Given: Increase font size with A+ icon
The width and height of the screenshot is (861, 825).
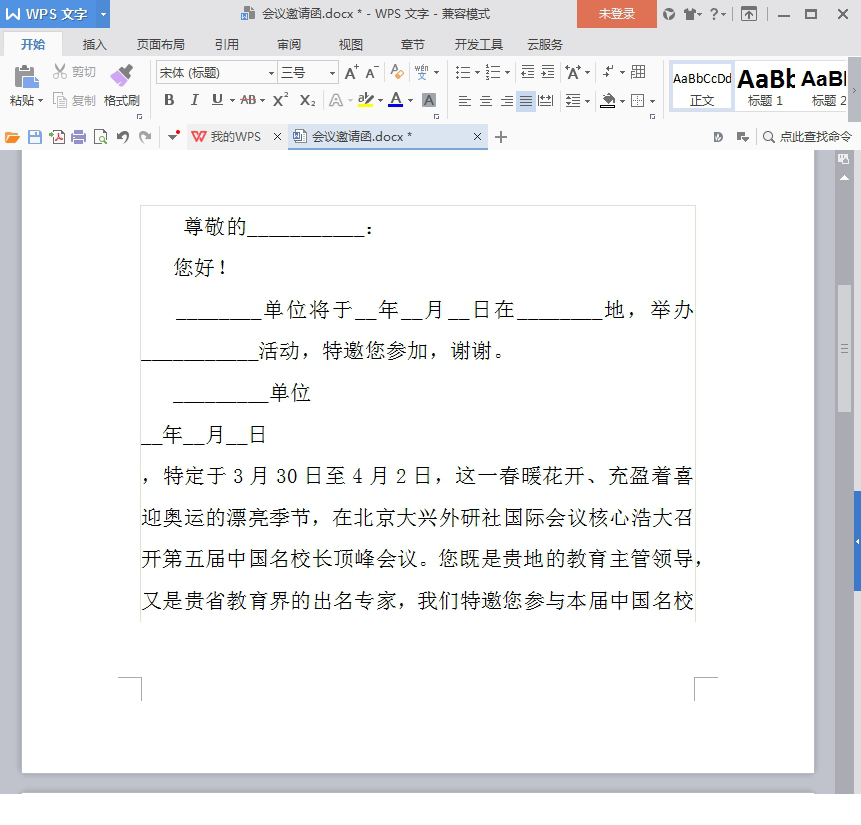Looking at the screenshot, I should 351,73.
